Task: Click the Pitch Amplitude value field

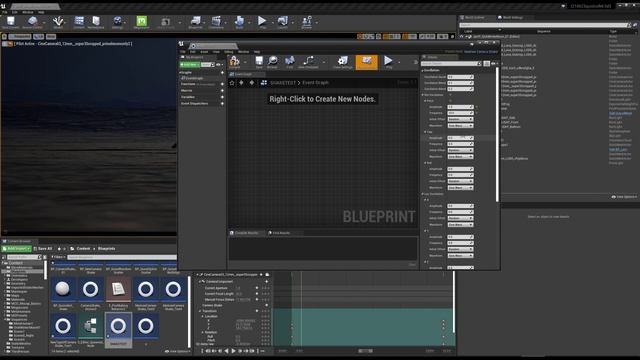Action: coord(460,107)
